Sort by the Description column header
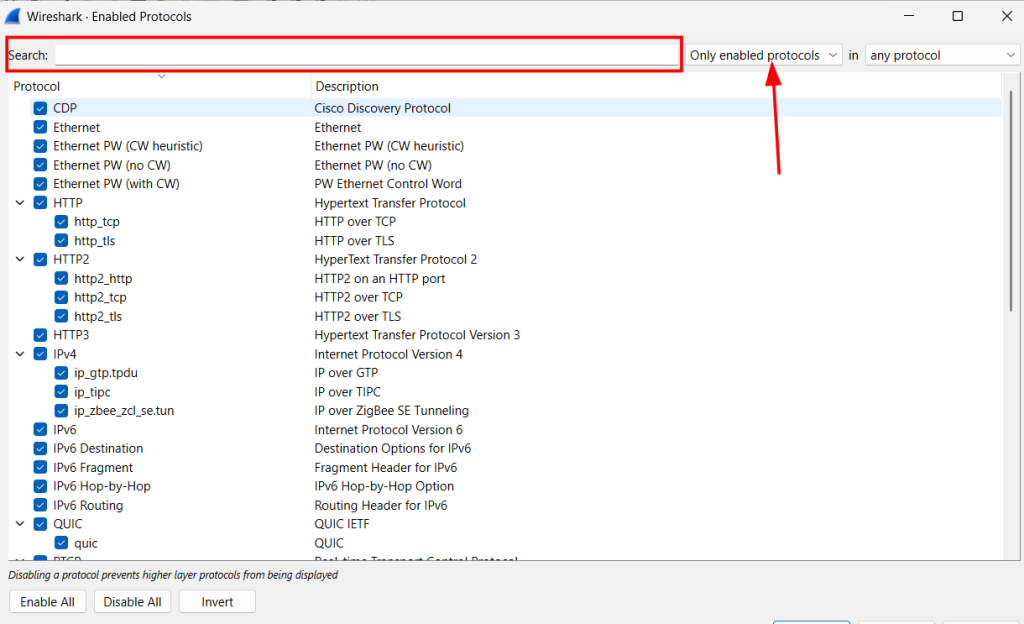This screenshot has height=624, width=1024. click(347, 86)
